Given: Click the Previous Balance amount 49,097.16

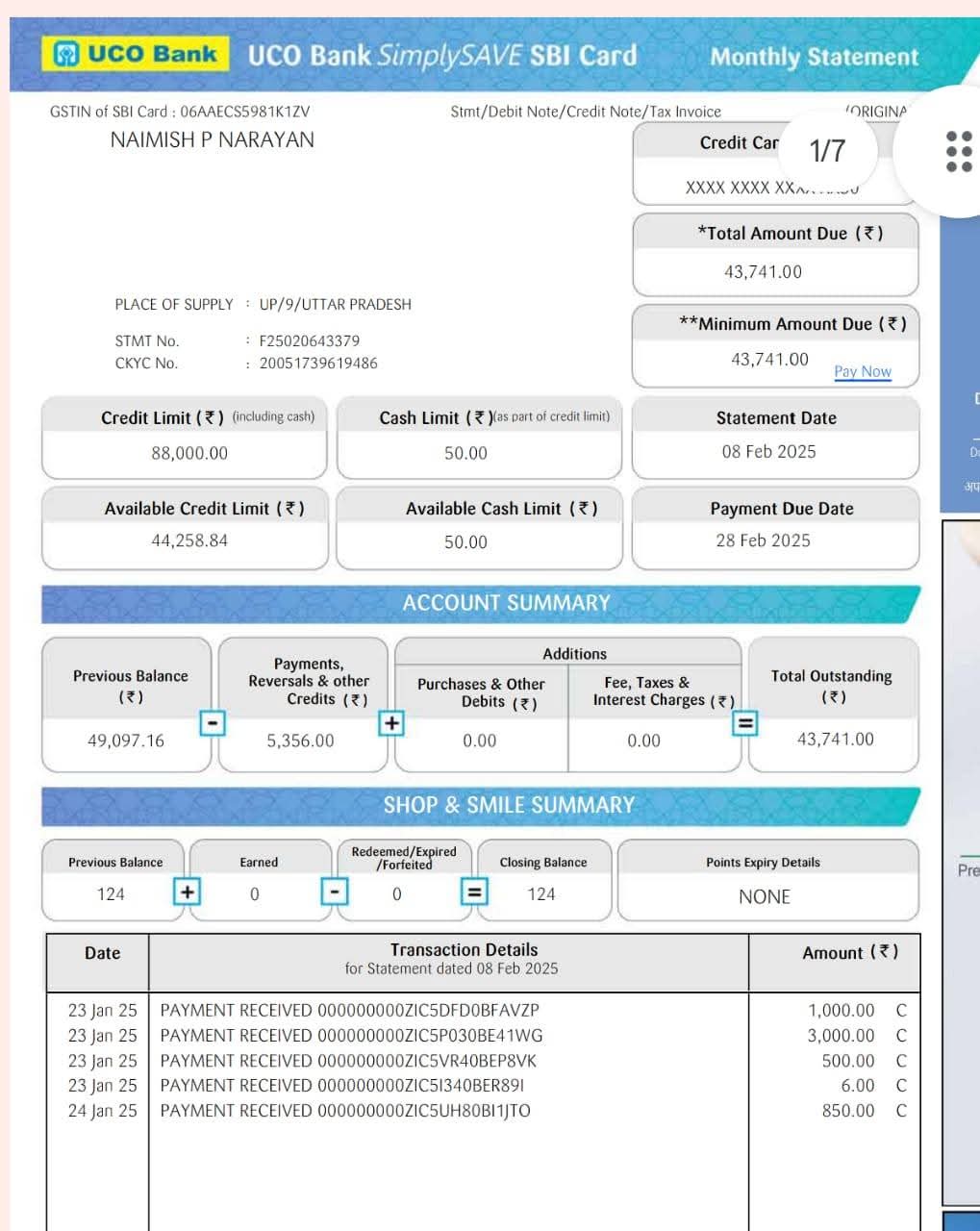Looking at the screenshot, I should 126,741.
